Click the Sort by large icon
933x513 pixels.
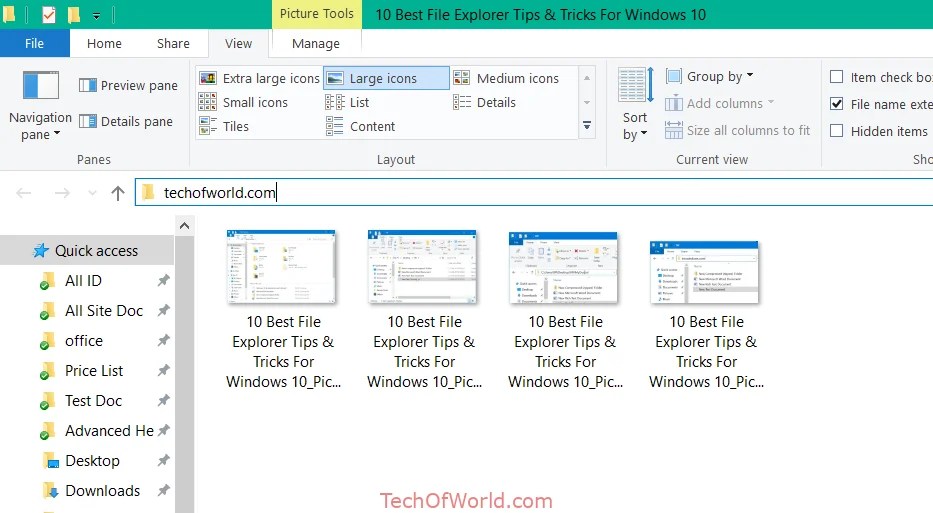635,85
